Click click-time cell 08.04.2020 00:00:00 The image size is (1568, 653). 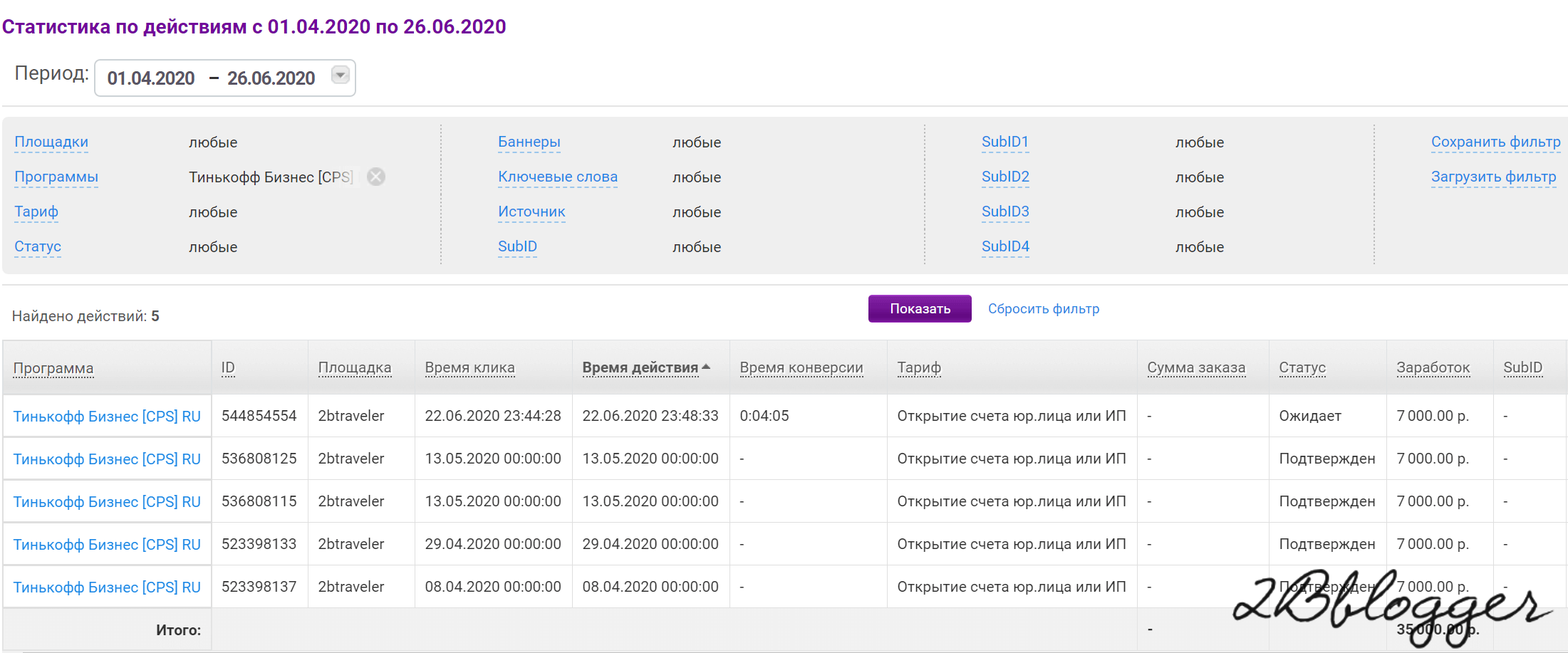point(493,586)
